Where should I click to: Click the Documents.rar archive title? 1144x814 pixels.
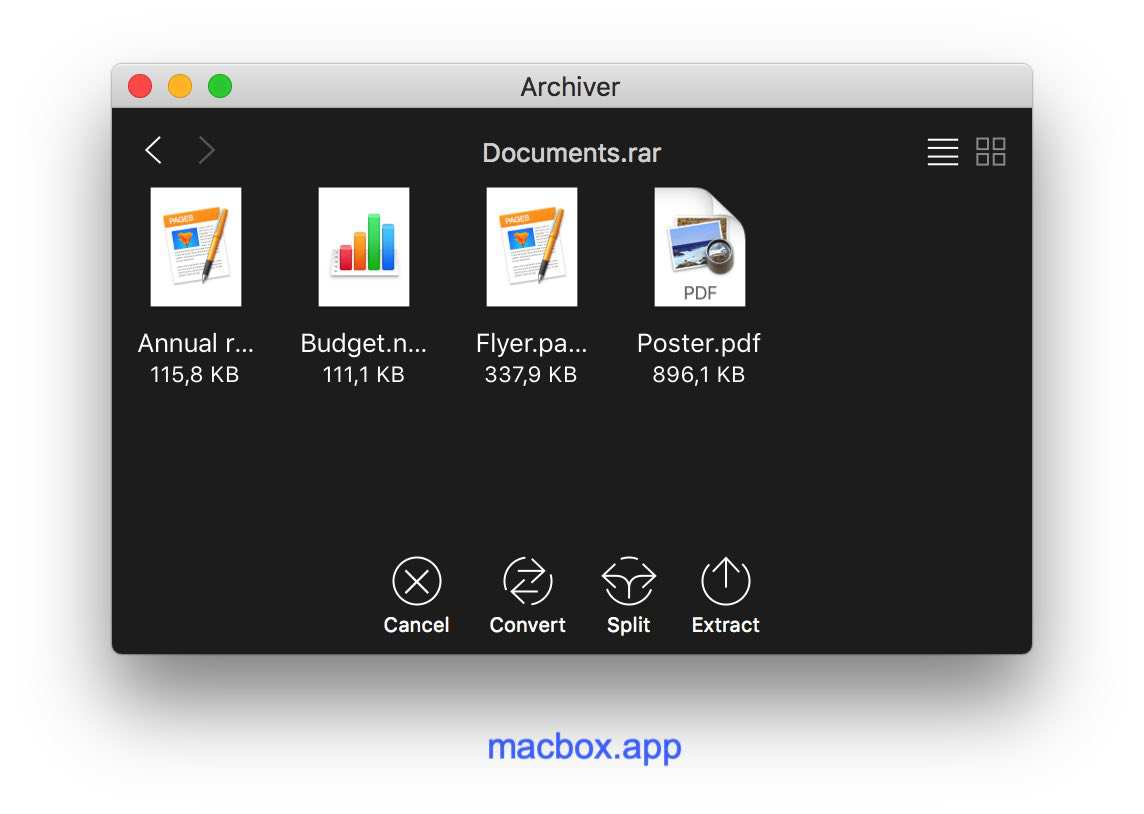pyautogui.click(x=571, y=153)
